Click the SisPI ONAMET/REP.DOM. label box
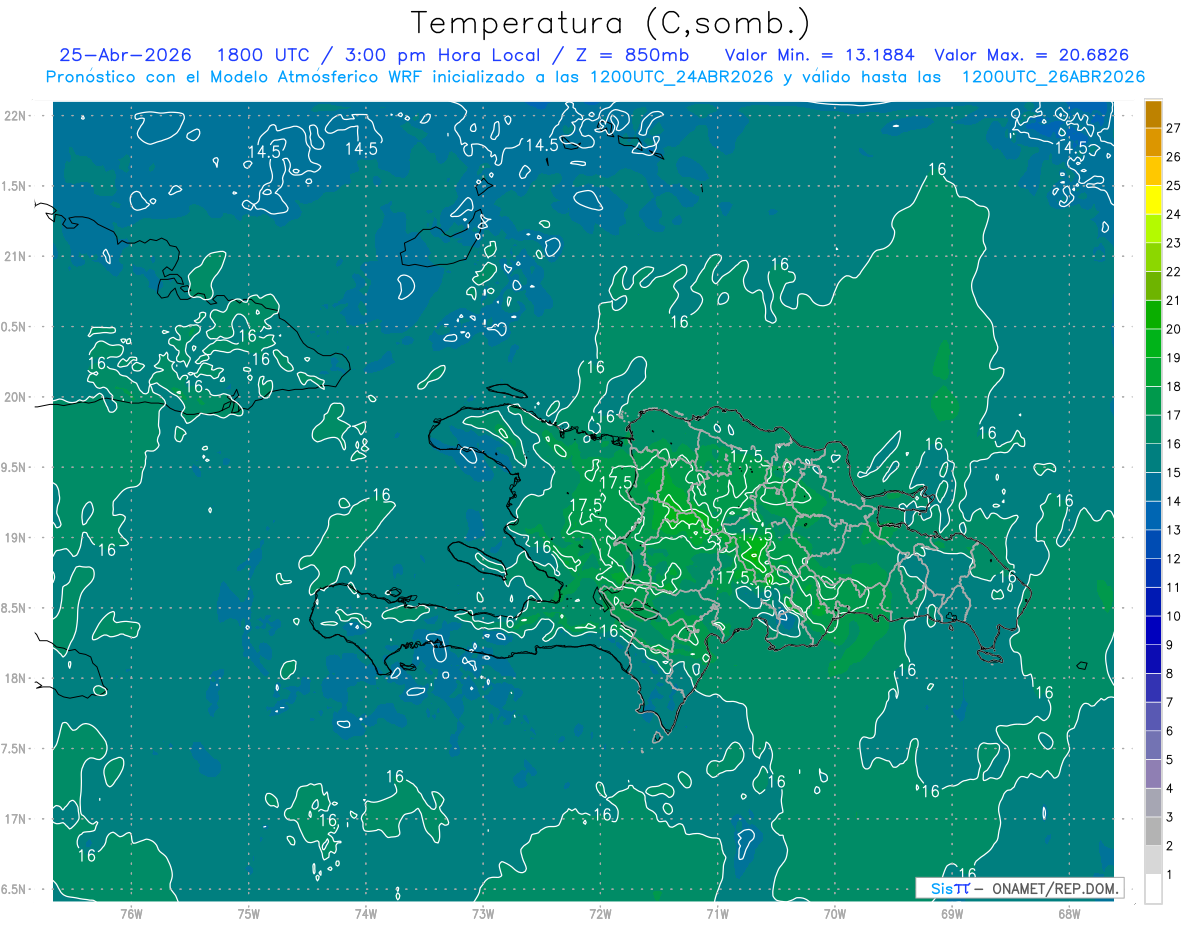 pos(1019,888)
